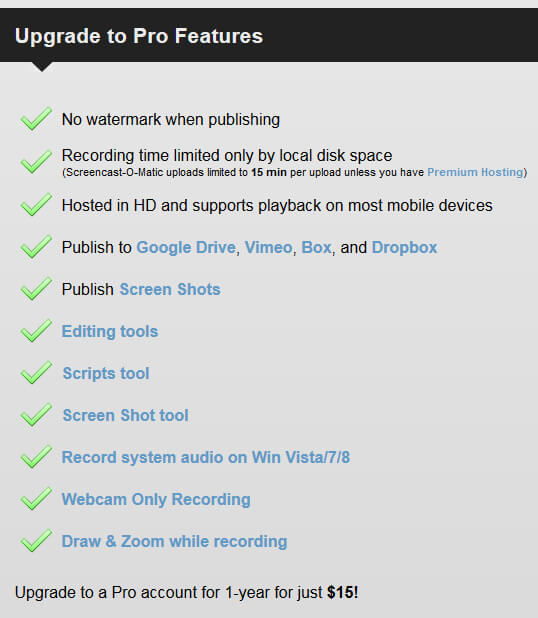The image size is (538, 618).
Task: Follow the Vimeo link
Action: coord(268,248)
